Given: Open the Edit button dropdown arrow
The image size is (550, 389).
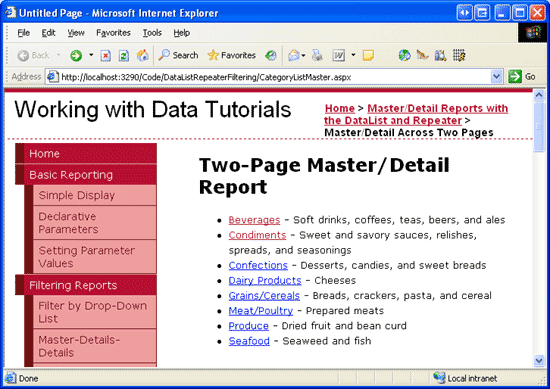Looking at the screenshot, I should (353, 55).
